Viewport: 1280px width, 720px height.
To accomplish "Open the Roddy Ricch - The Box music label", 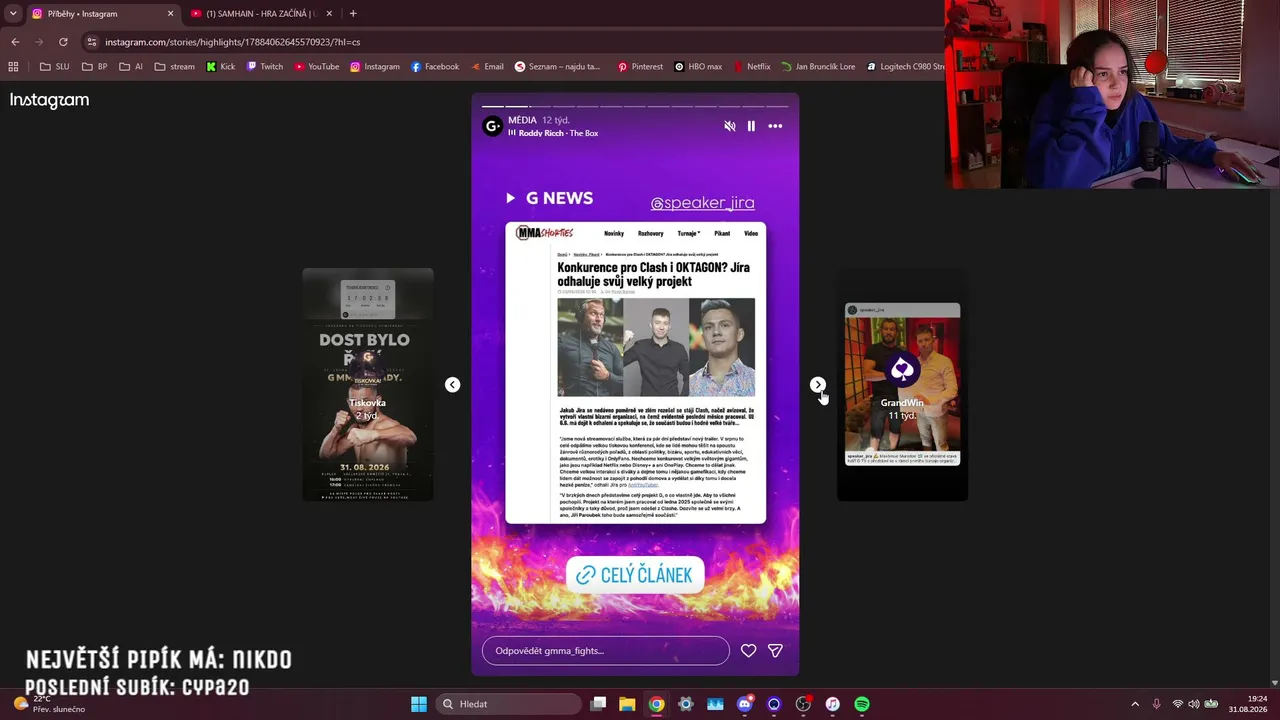I will [x=553, y=133].
